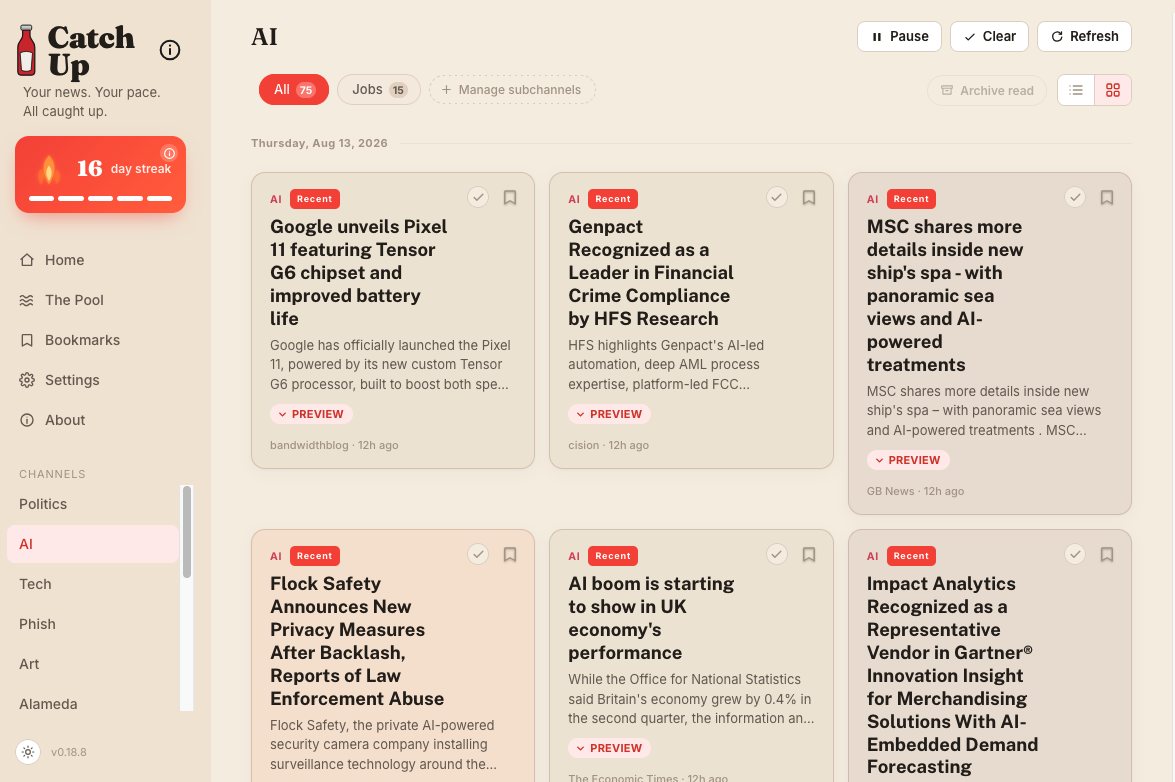Switch to list view layout
This screenshot has width=1175, height=782.
[x=1076, y=90]
